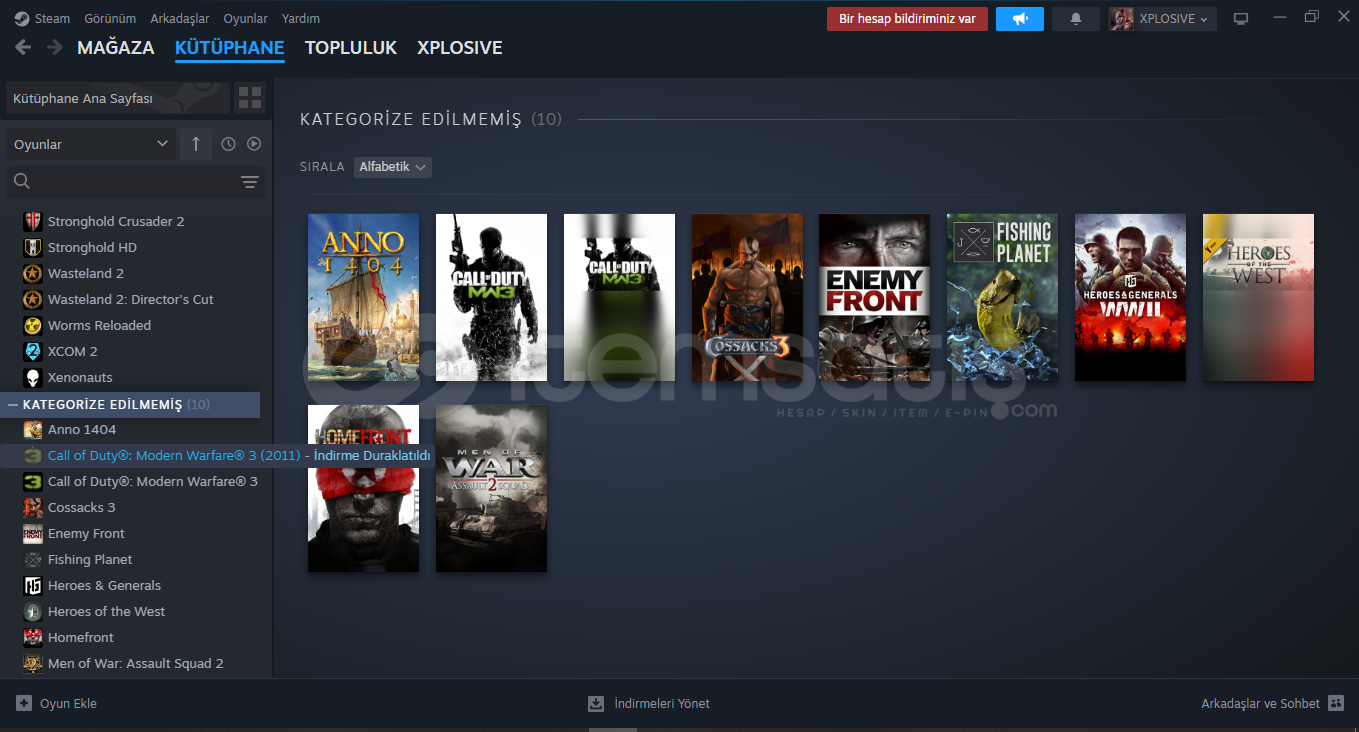Open the blurred Call of Duty MW3 cover
This screenshot has width=1359, height=732.
pos(619,297)
